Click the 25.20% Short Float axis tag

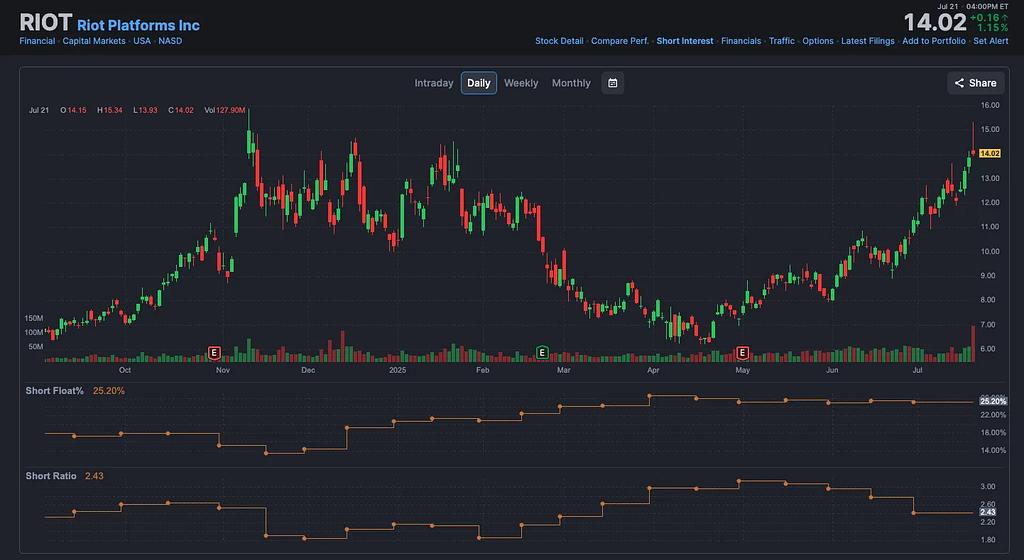coord(993,401)
